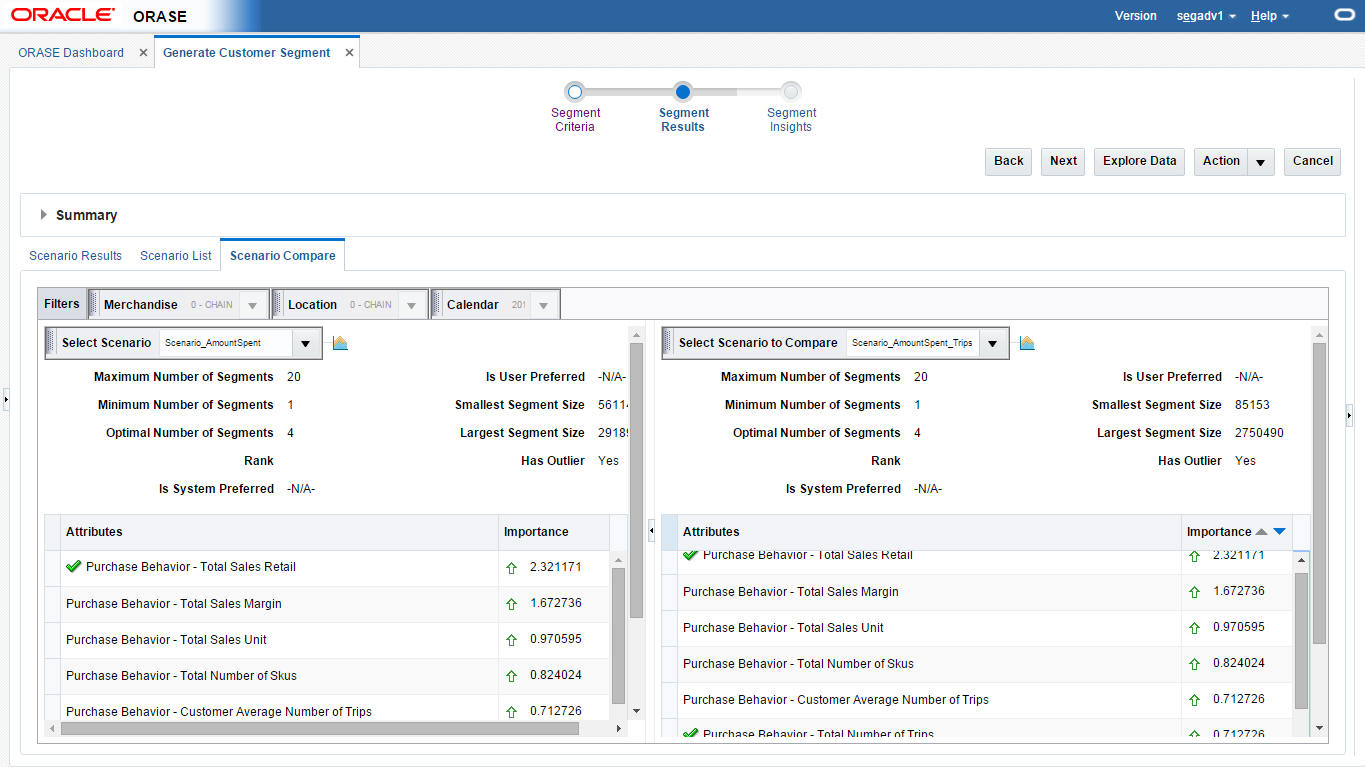Image resolution: width=1365 pixels, height=767 pixels.
Task: Open the Calendar filter dropdown
Action: pos(543,305)
